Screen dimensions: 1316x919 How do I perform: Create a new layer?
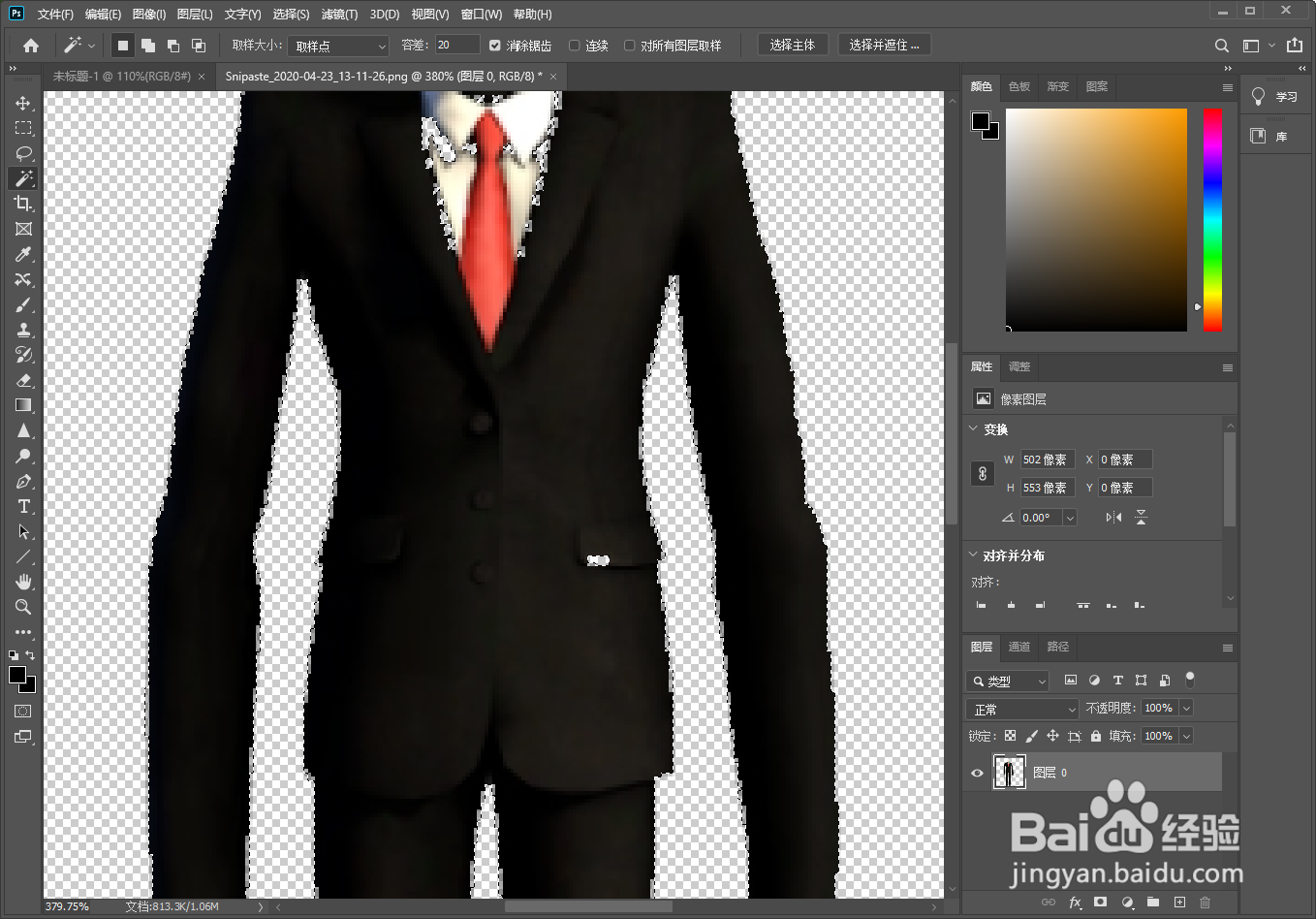pos(1179,902)
